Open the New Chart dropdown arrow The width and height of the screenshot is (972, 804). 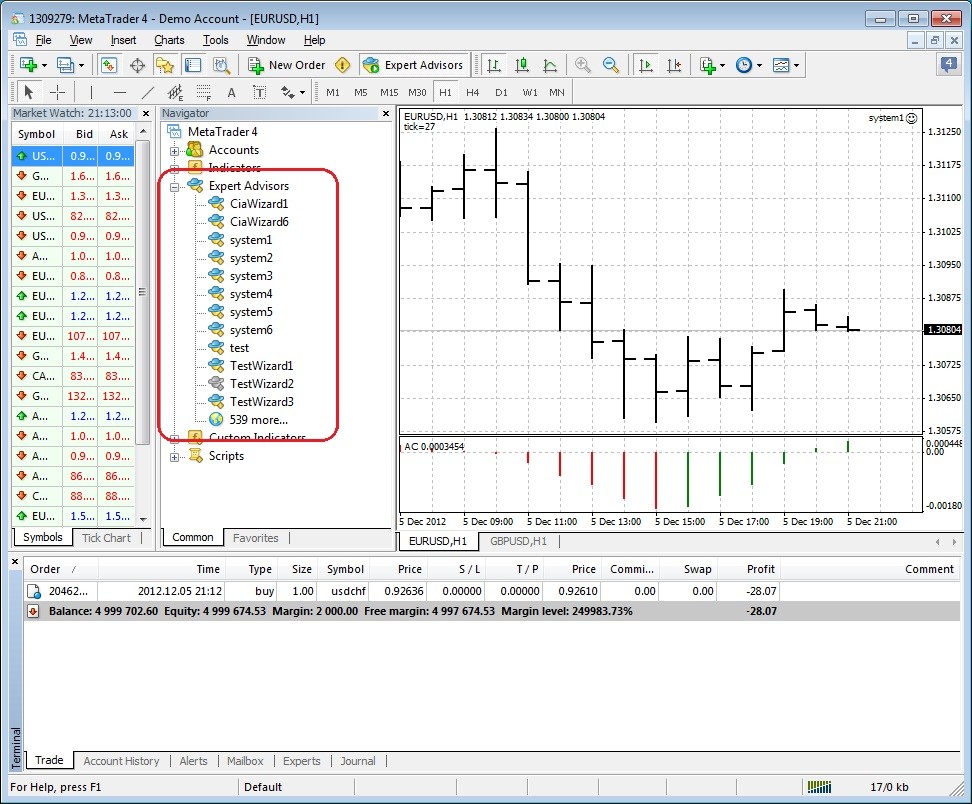(x=44, y=66)
